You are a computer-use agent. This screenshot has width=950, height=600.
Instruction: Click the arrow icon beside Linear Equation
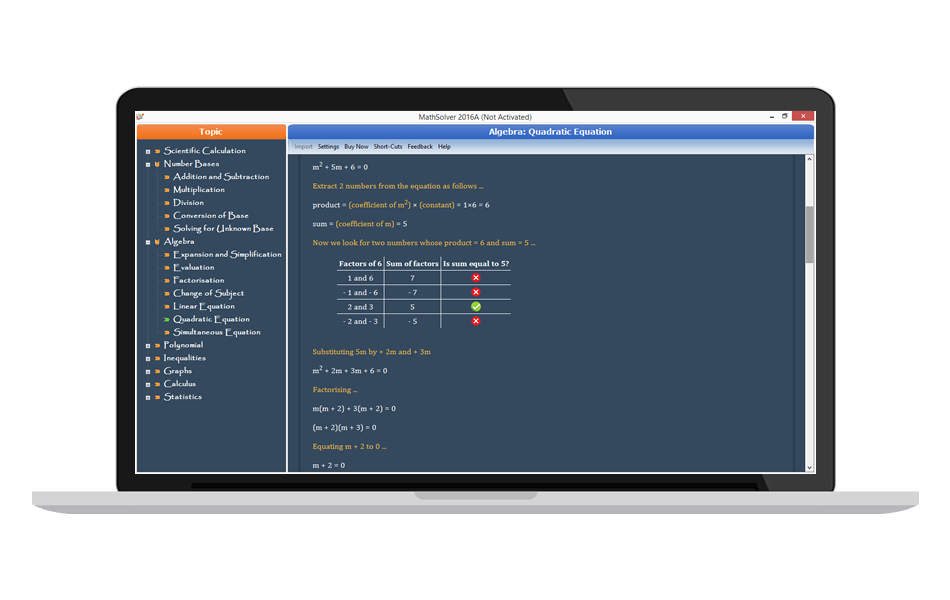(x=167, y=305)
